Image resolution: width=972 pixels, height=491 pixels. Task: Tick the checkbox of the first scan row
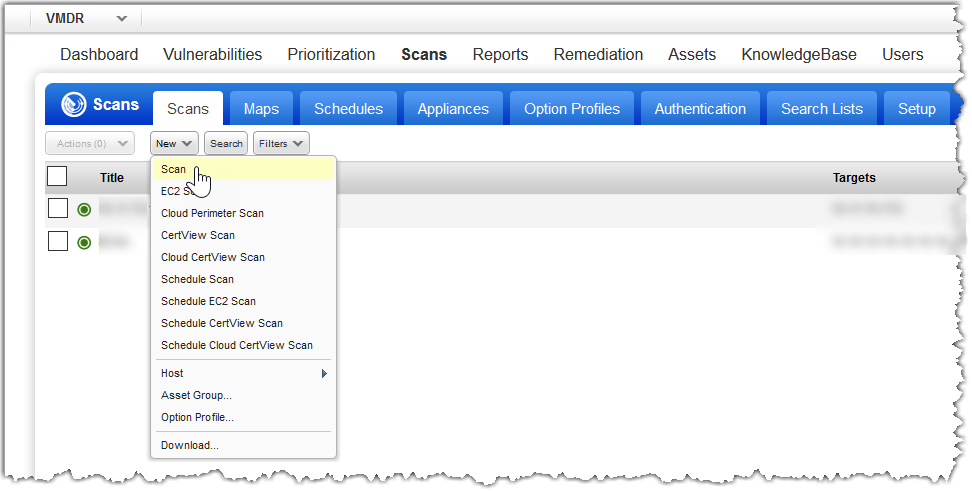(58, 208)
